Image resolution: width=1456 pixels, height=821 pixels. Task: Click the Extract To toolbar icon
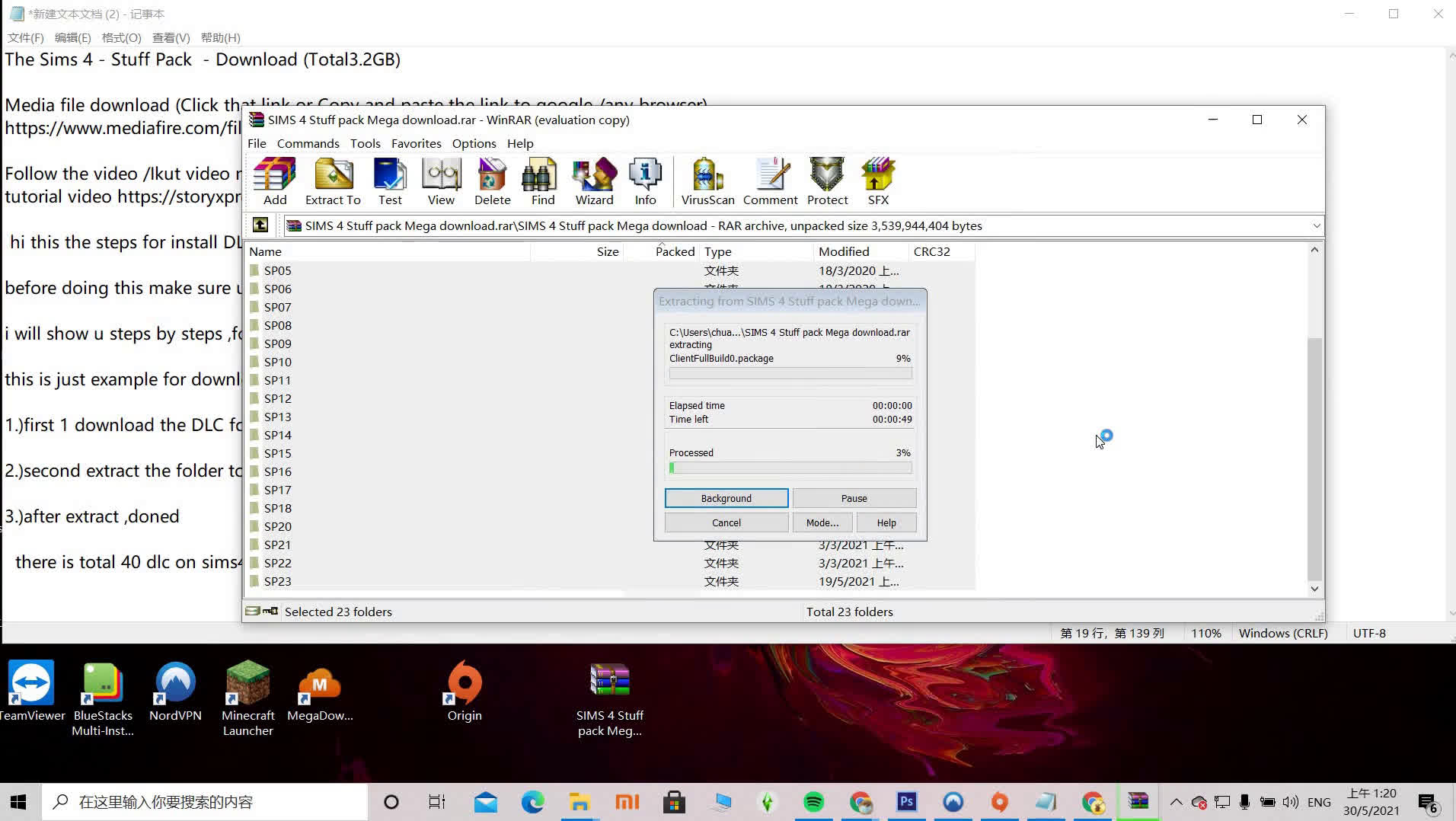pyautogui.click(x=333, y=181)
